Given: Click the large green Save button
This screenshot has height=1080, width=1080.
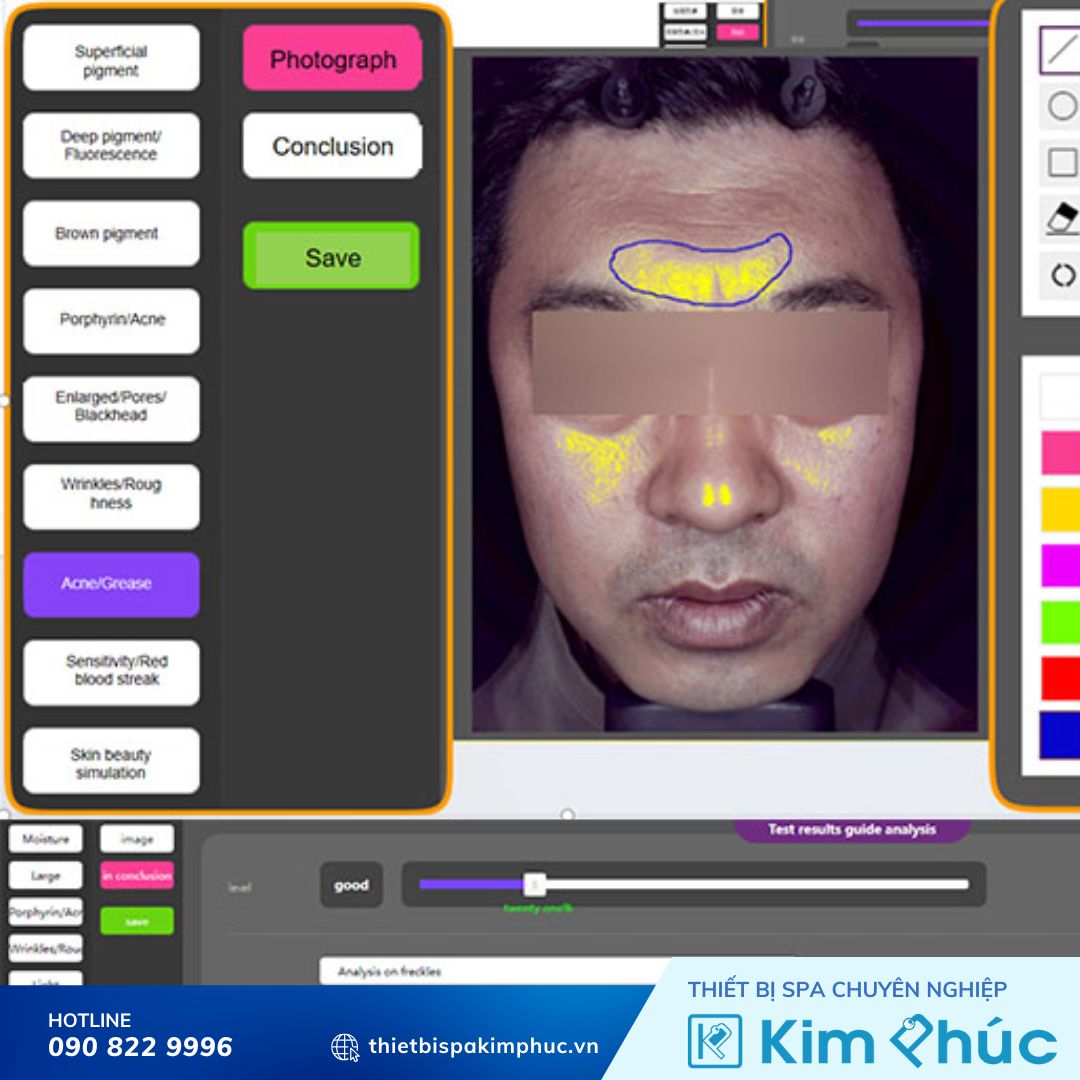Looking at the screenshot, I should (332, 257).
